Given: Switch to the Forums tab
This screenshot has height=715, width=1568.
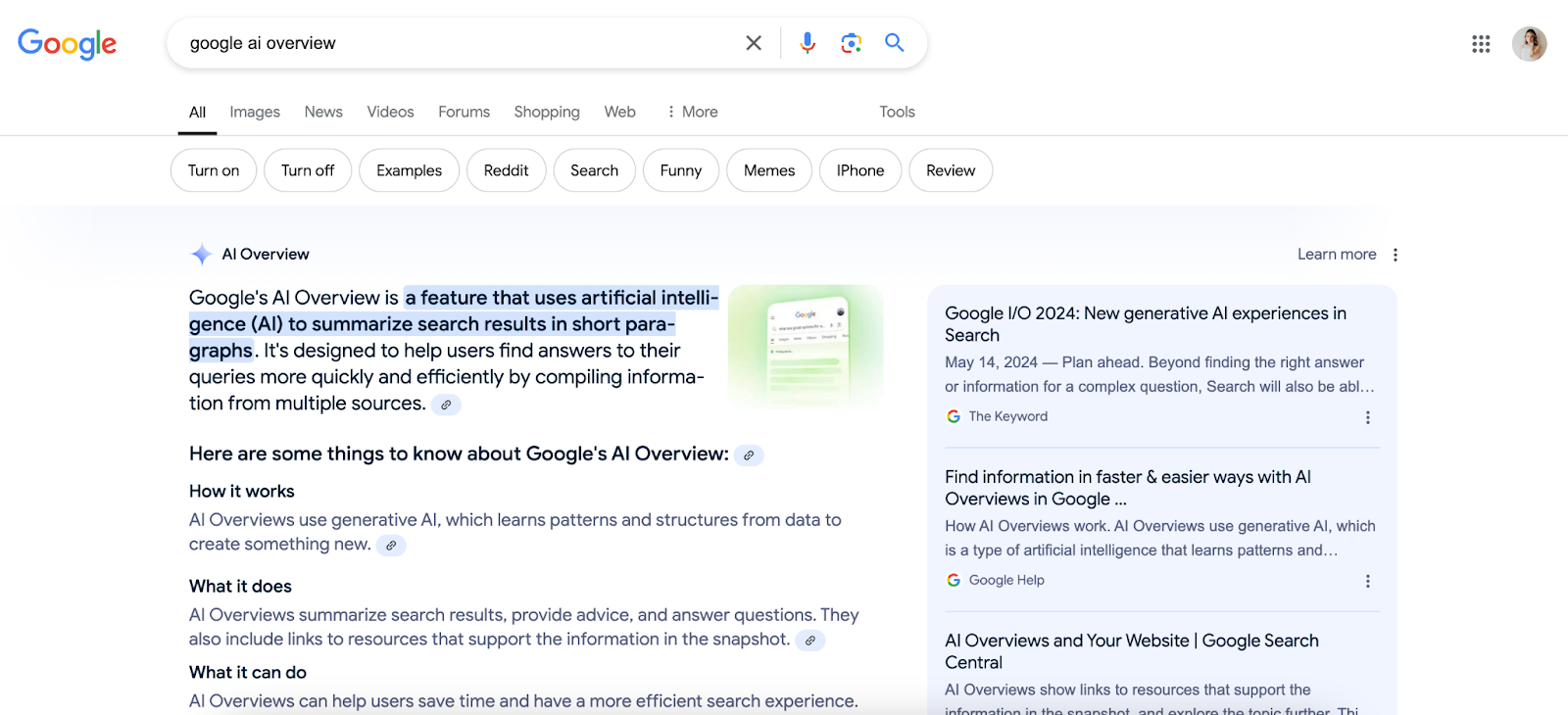Looking at the screenshot, I should 464,112.
